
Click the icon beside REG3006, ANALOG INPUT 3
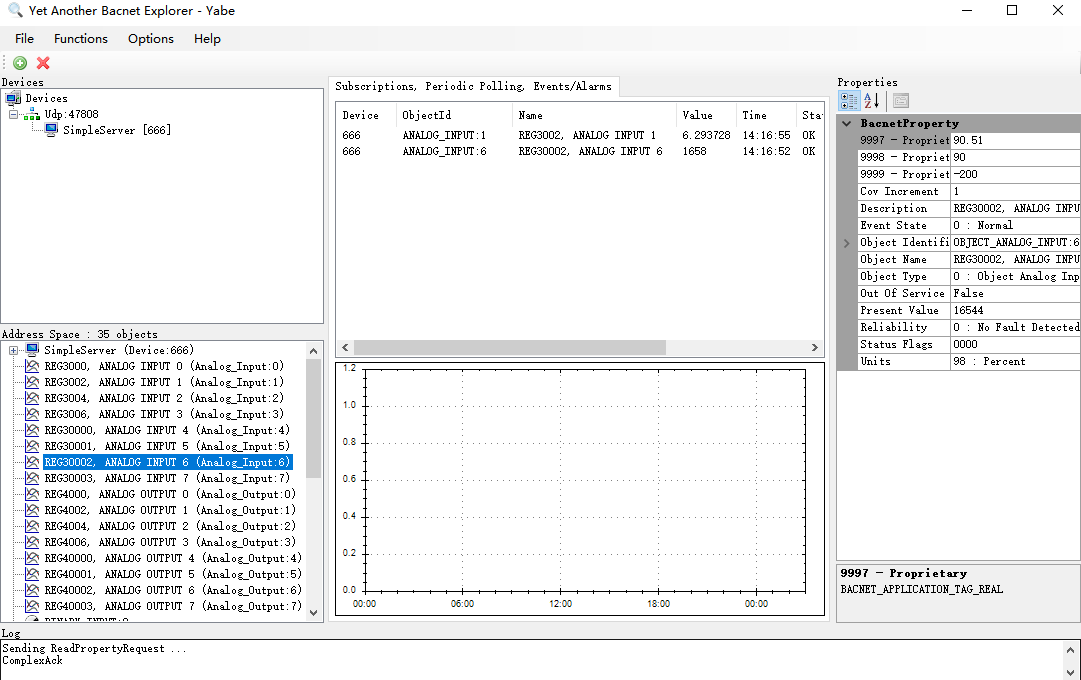coord(32,414)
